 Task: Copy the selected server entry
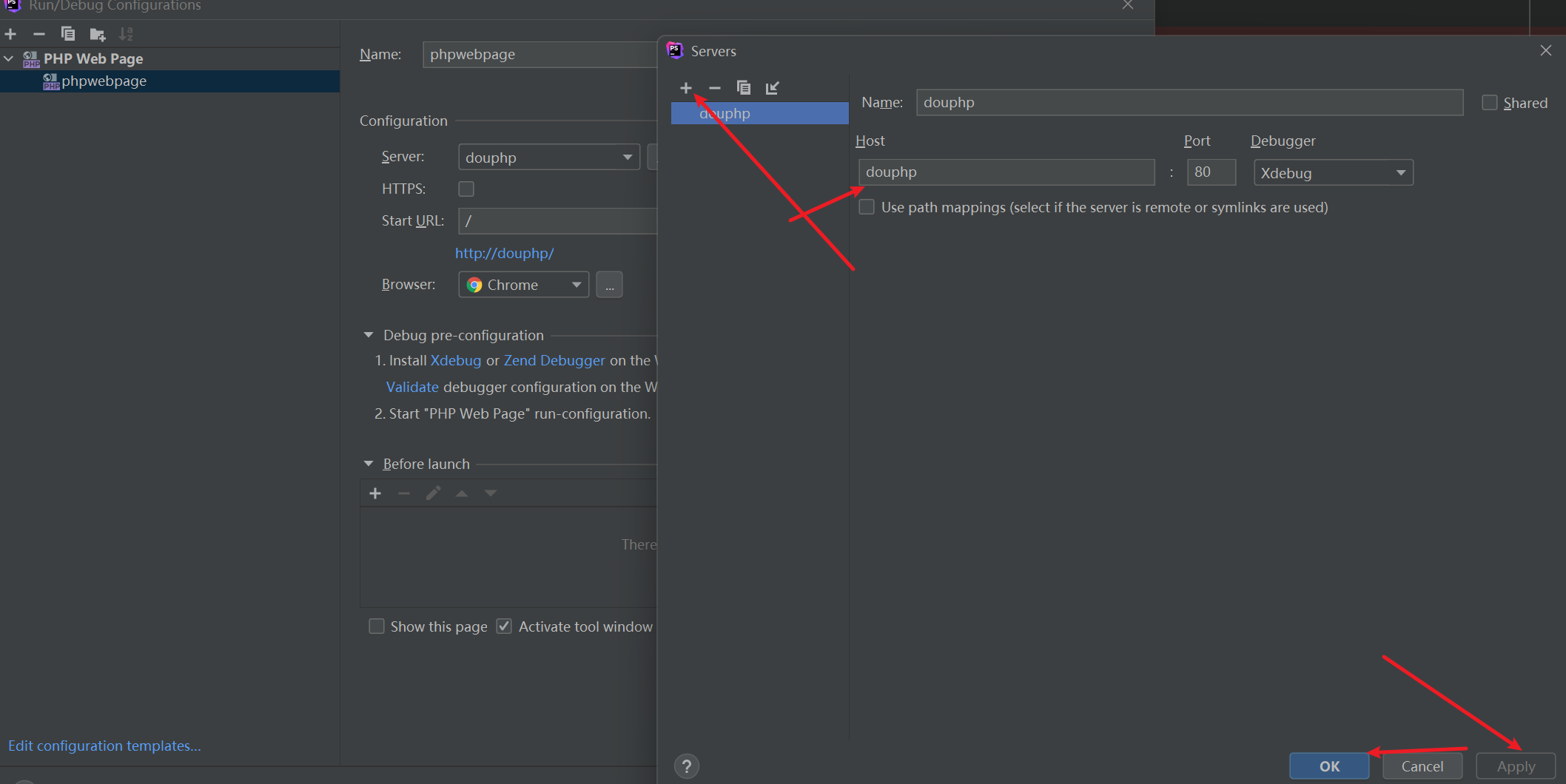(744, 88)
